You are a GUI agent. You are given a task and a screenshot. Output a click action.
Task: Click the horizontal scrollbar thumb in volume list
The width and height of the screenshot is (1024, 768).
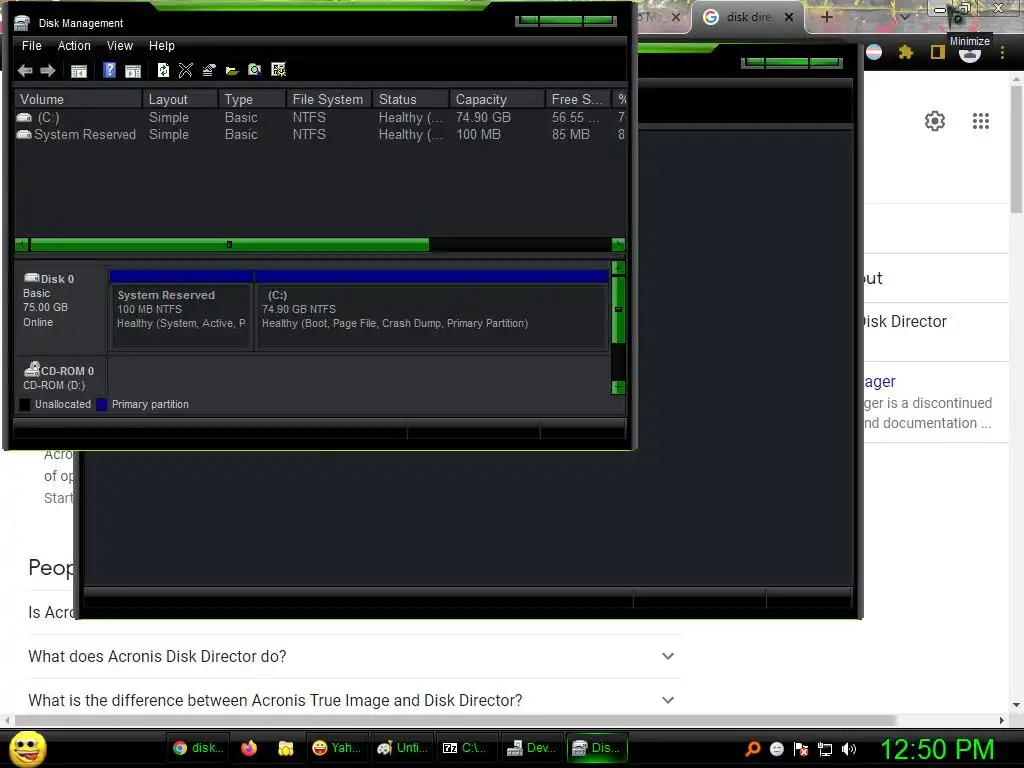tap(229, 245)
